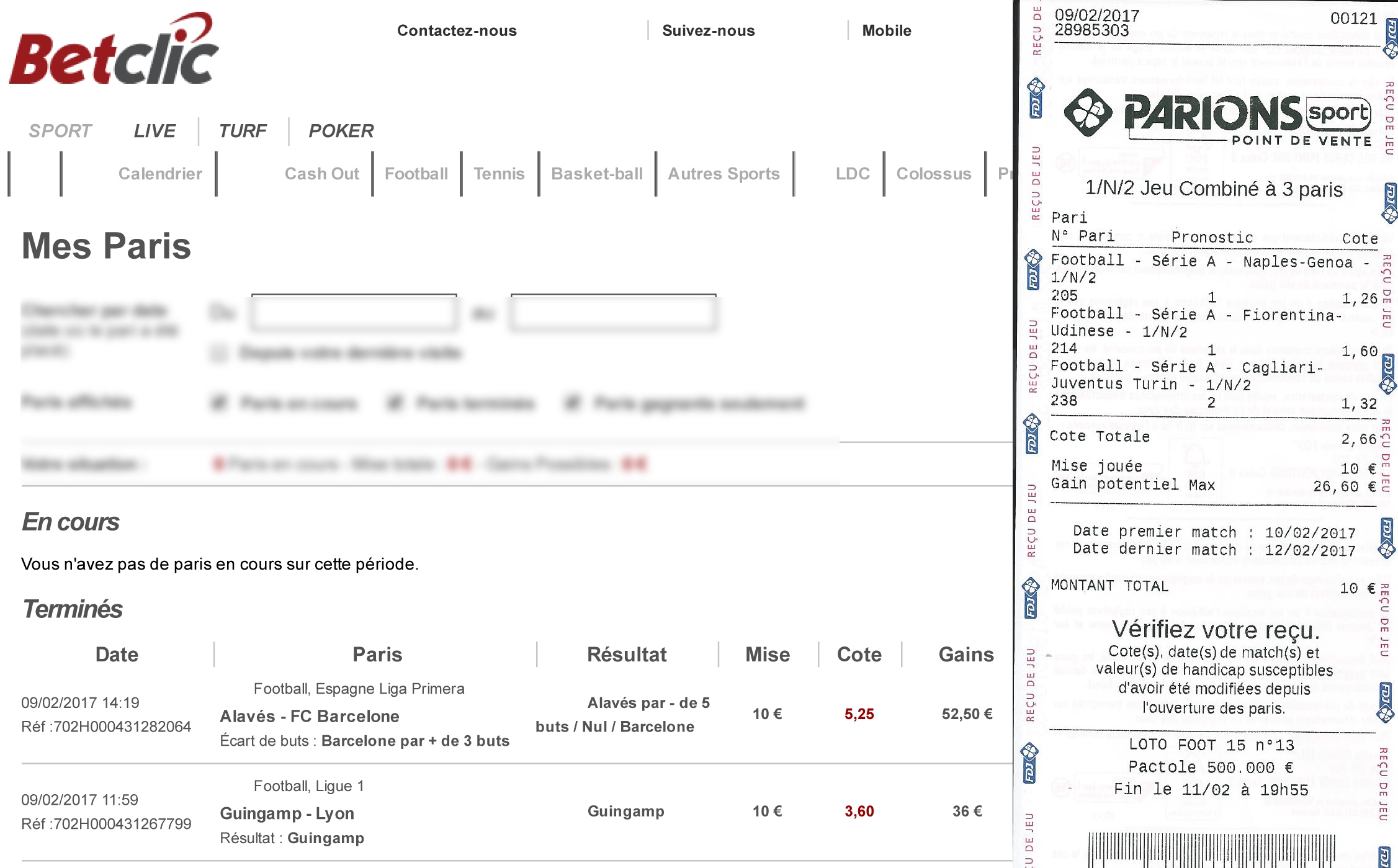Click the Mise column header
Image resolution: width=1398 pixels, height=868 pixels.
click(768, 655)
